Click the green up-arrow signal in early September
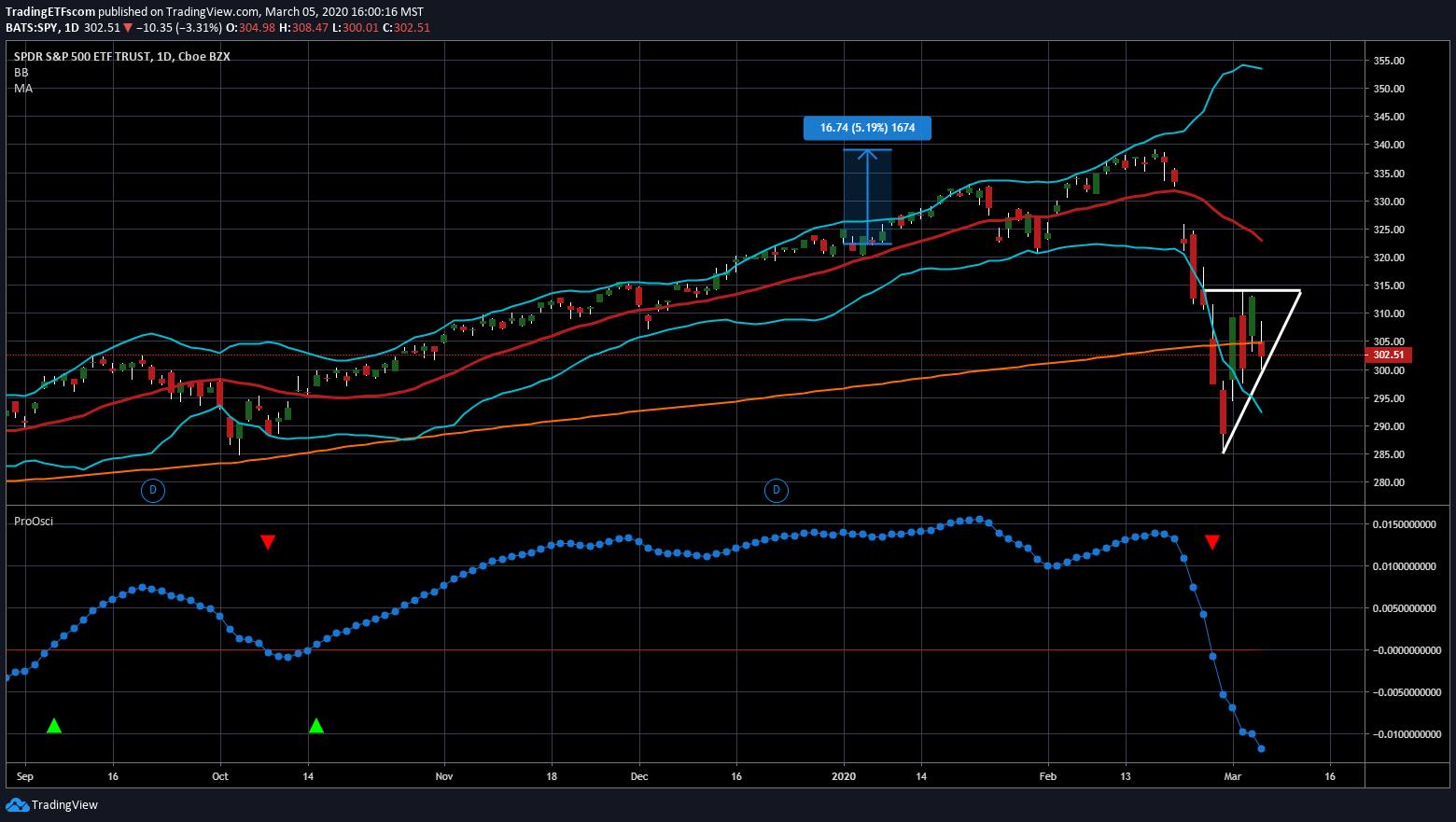 (x=54, y=725)
